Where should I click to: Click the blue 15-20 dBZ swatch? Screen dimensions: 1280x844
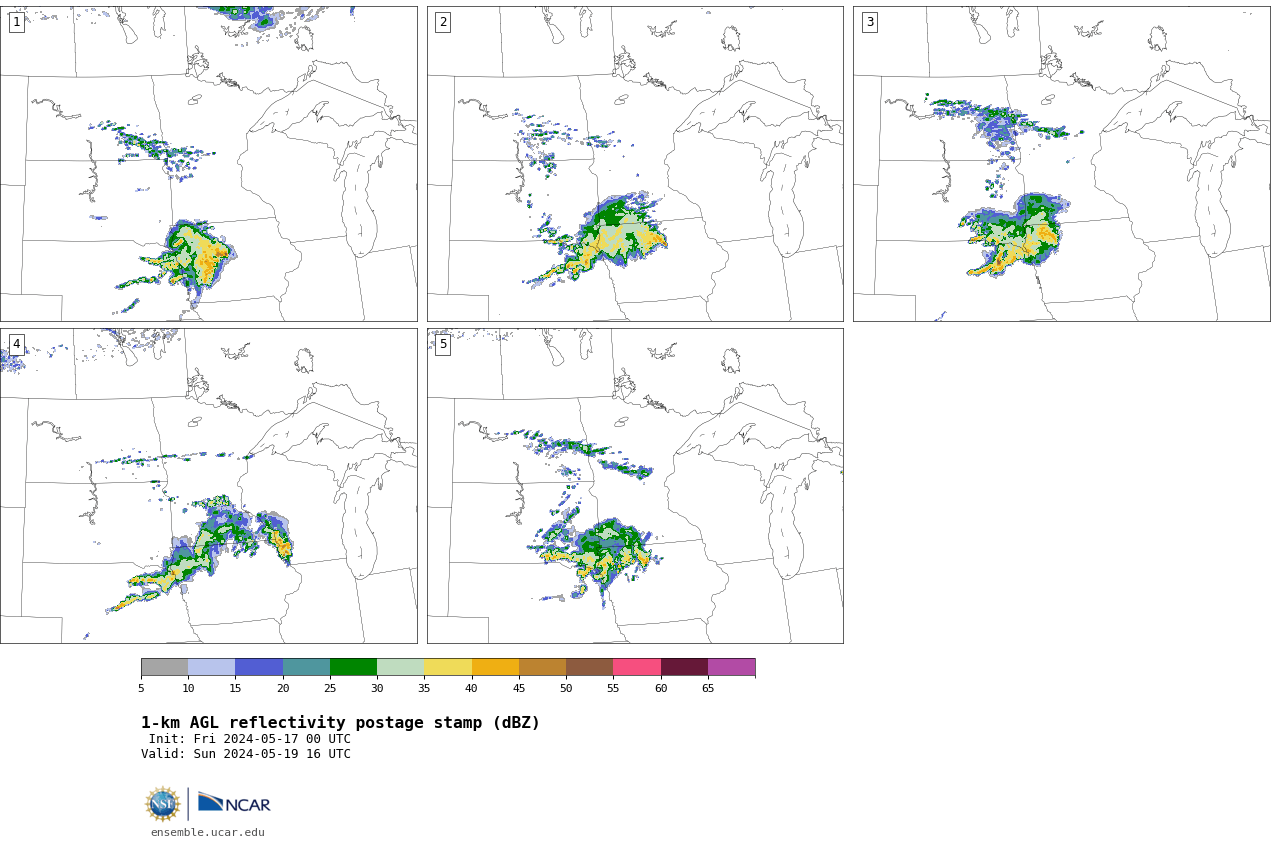[x=259, y=667]
